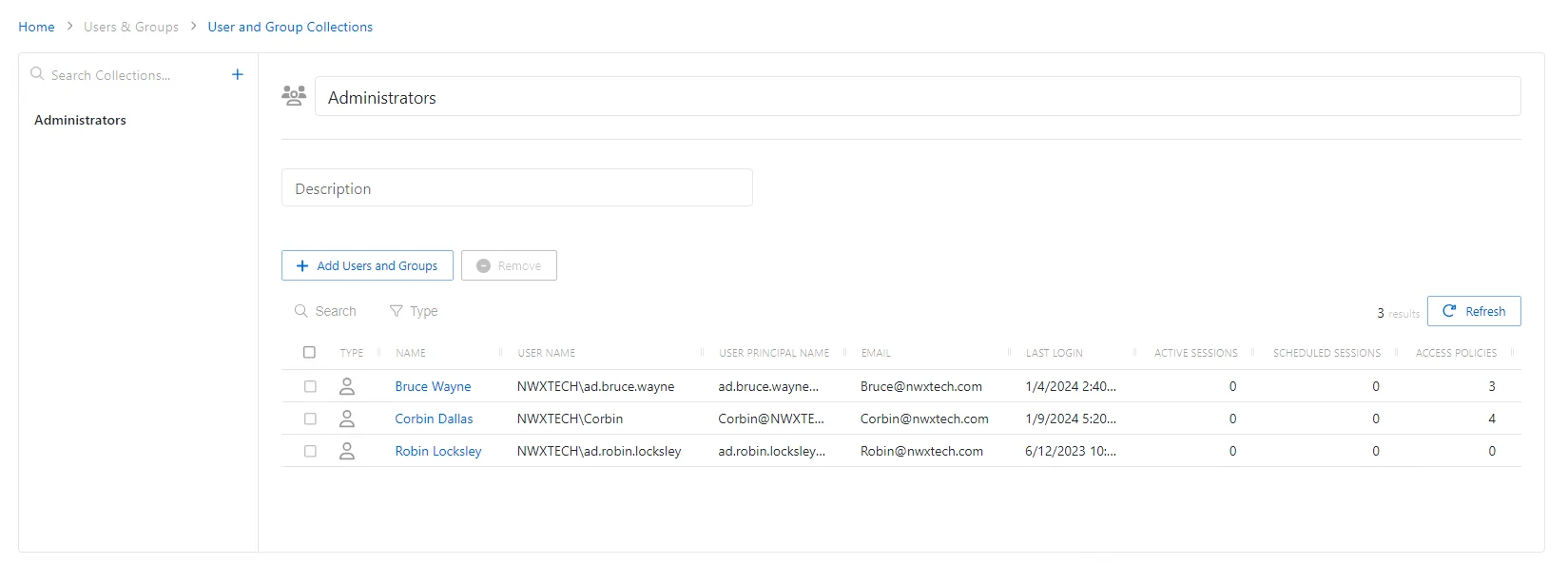The width and height of the screenshot is (1568, 565).
Task: Sort by Active Sessions column header
Action: pyautogui.click(x=1196, y=353)
